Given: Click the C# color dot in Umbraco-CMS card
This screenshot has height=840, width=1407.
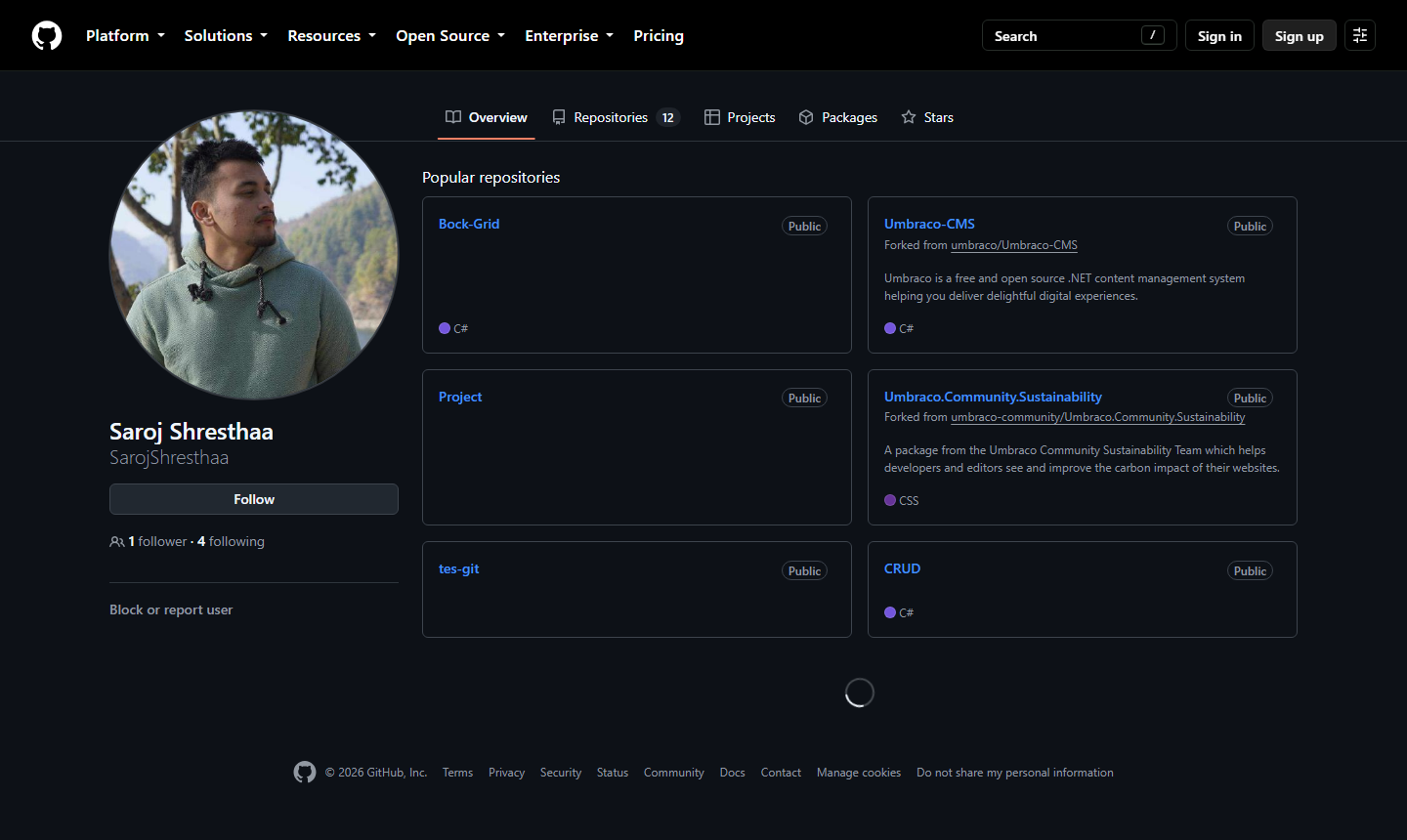Looking at the screenshot, I should click(x=890, y=328).
